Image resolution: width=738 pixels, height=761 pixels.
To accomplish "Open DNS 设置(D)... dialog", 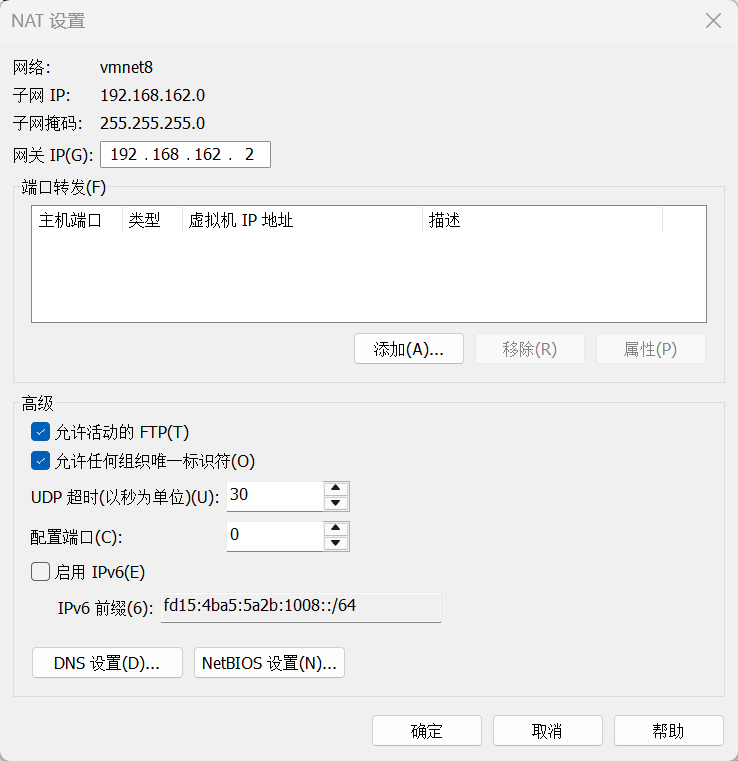I will (107, 662).
